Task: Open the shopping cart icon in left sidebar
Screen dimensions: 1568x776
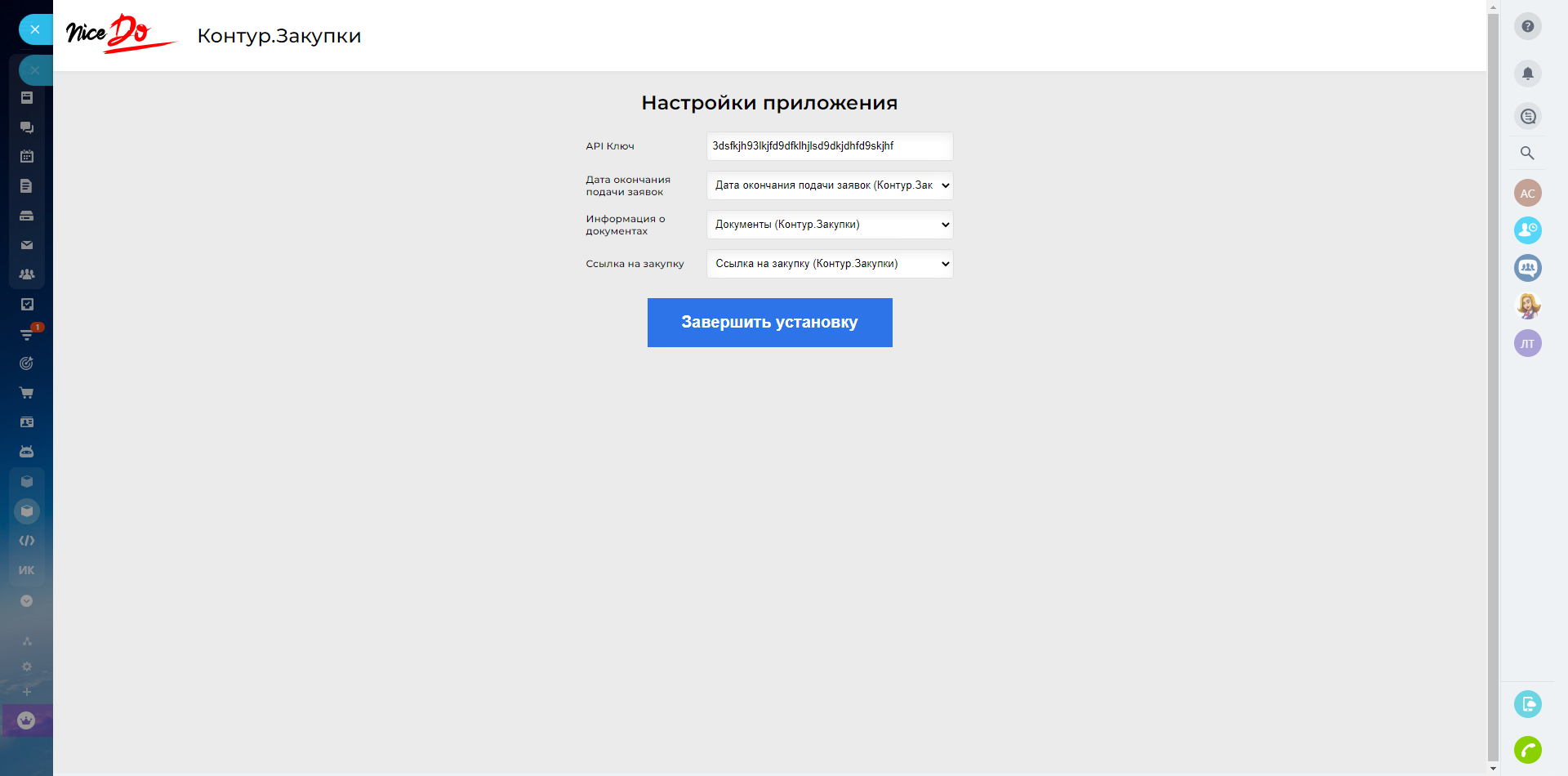Action: (27, 393)
